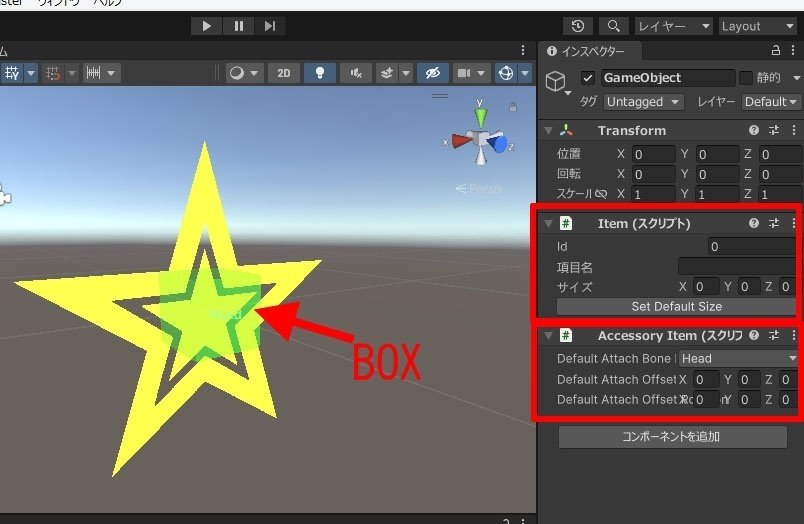The height and width of the screenshot is (524, 804).
Task: Open scene camera settings icon
Action: click(x=464, y=73)
